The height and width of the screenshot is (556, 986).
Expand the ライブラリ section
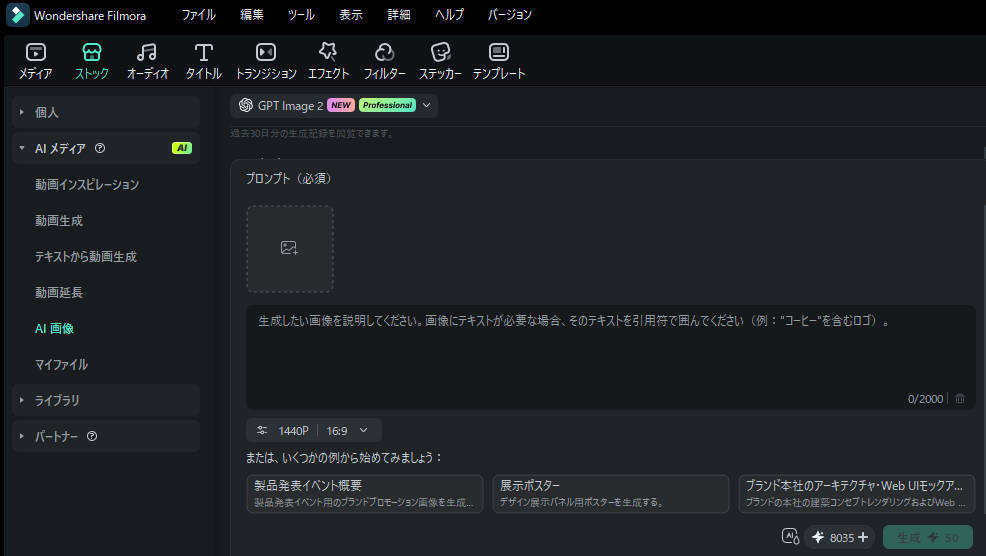(x=22, y=400)
